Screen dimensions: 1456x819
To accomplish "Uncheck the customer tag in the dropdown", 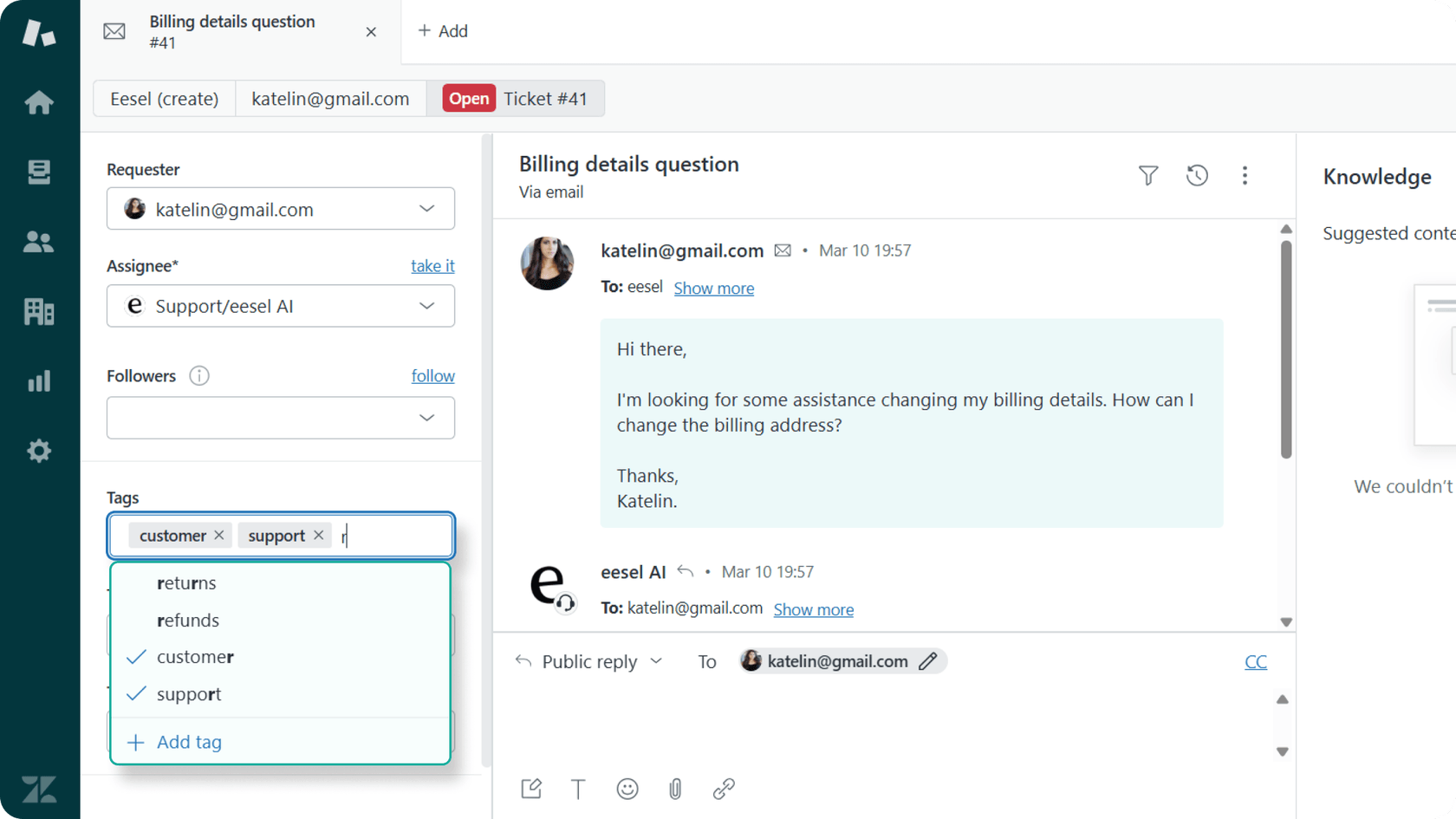I will point(195,656).
